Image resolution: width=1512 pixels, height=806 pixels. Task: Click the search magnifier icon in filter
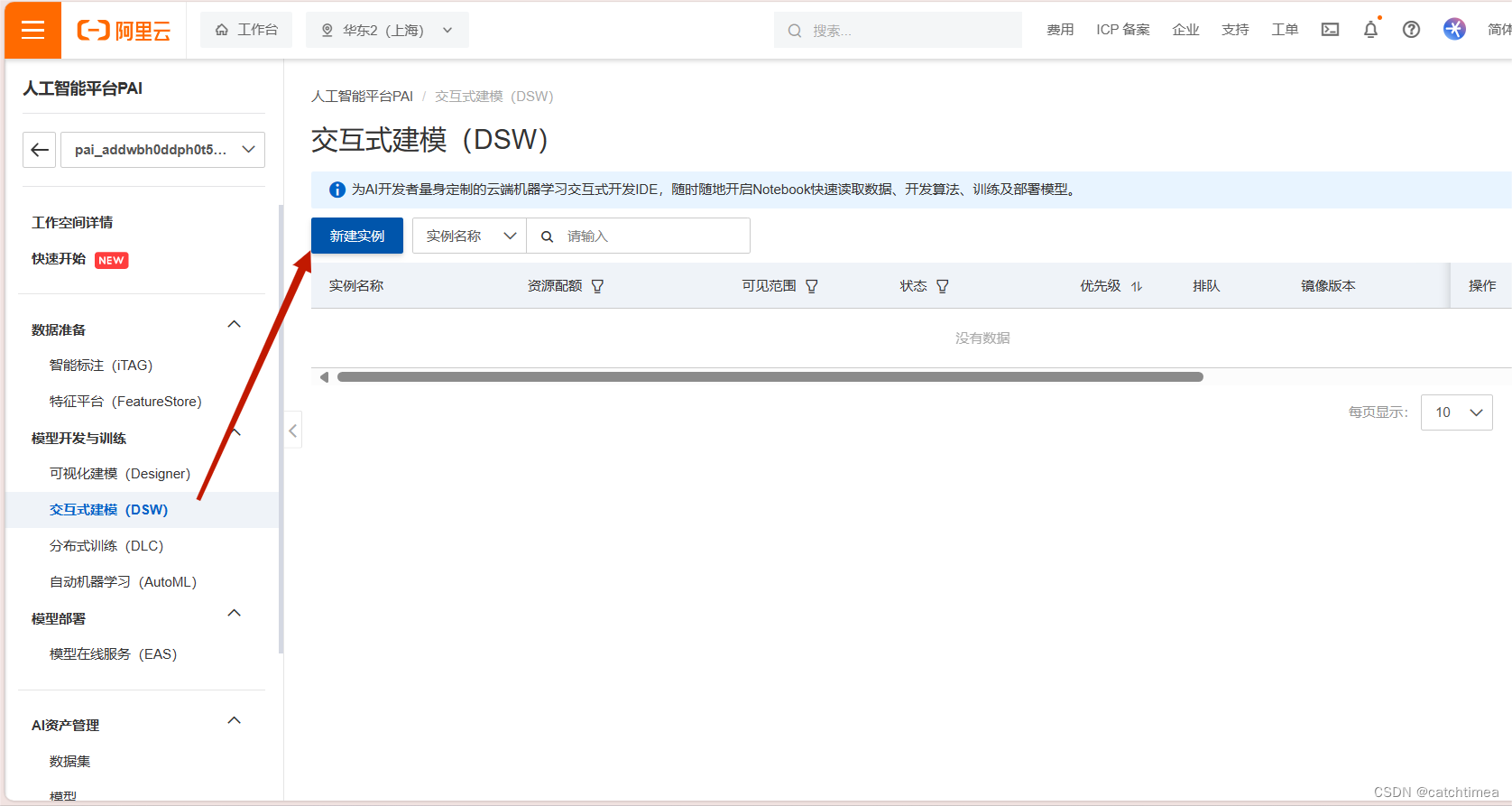click(x=547, y=236)
